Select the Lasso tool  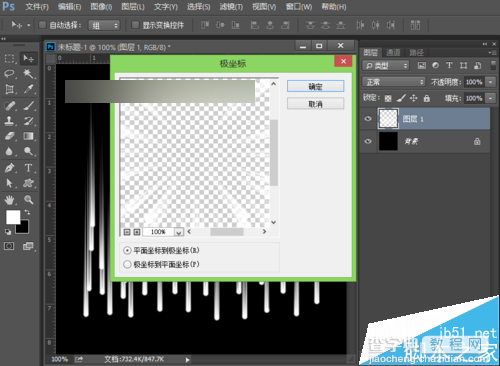[9, 74]
